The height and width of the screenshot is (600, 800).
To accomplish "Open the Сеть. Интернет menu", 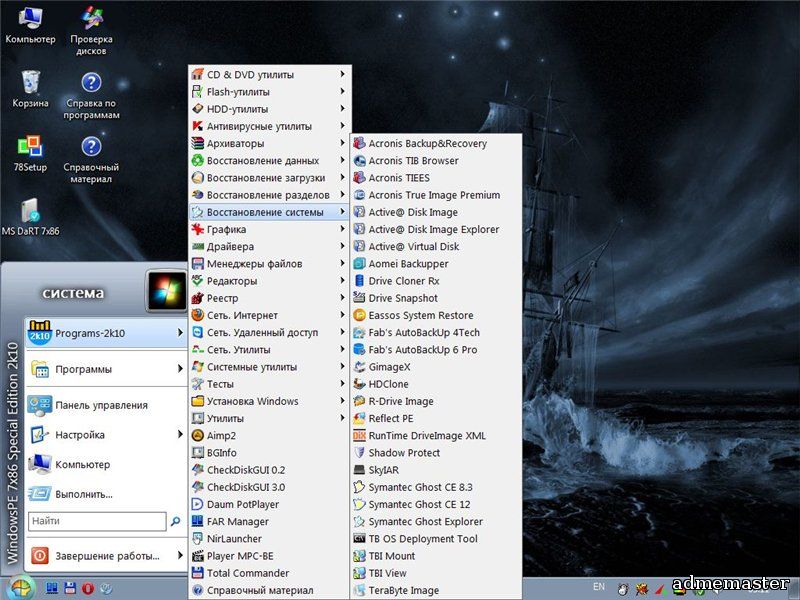I will coord(269,315).
